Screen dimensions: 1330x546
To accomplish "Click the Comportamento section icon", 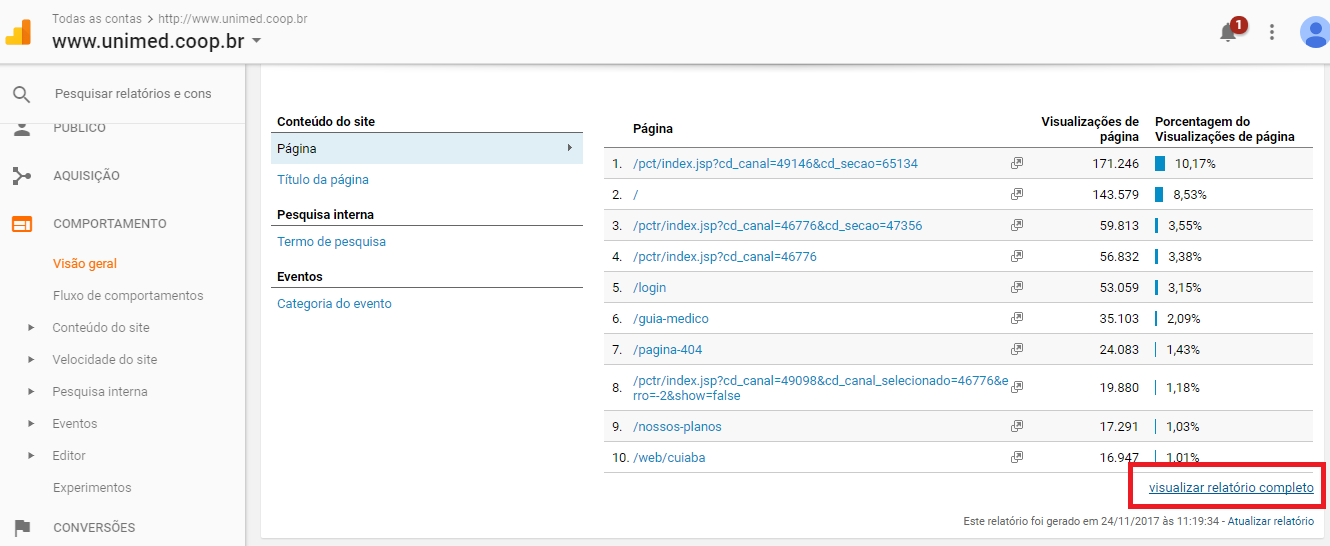I will coord(22,224).
